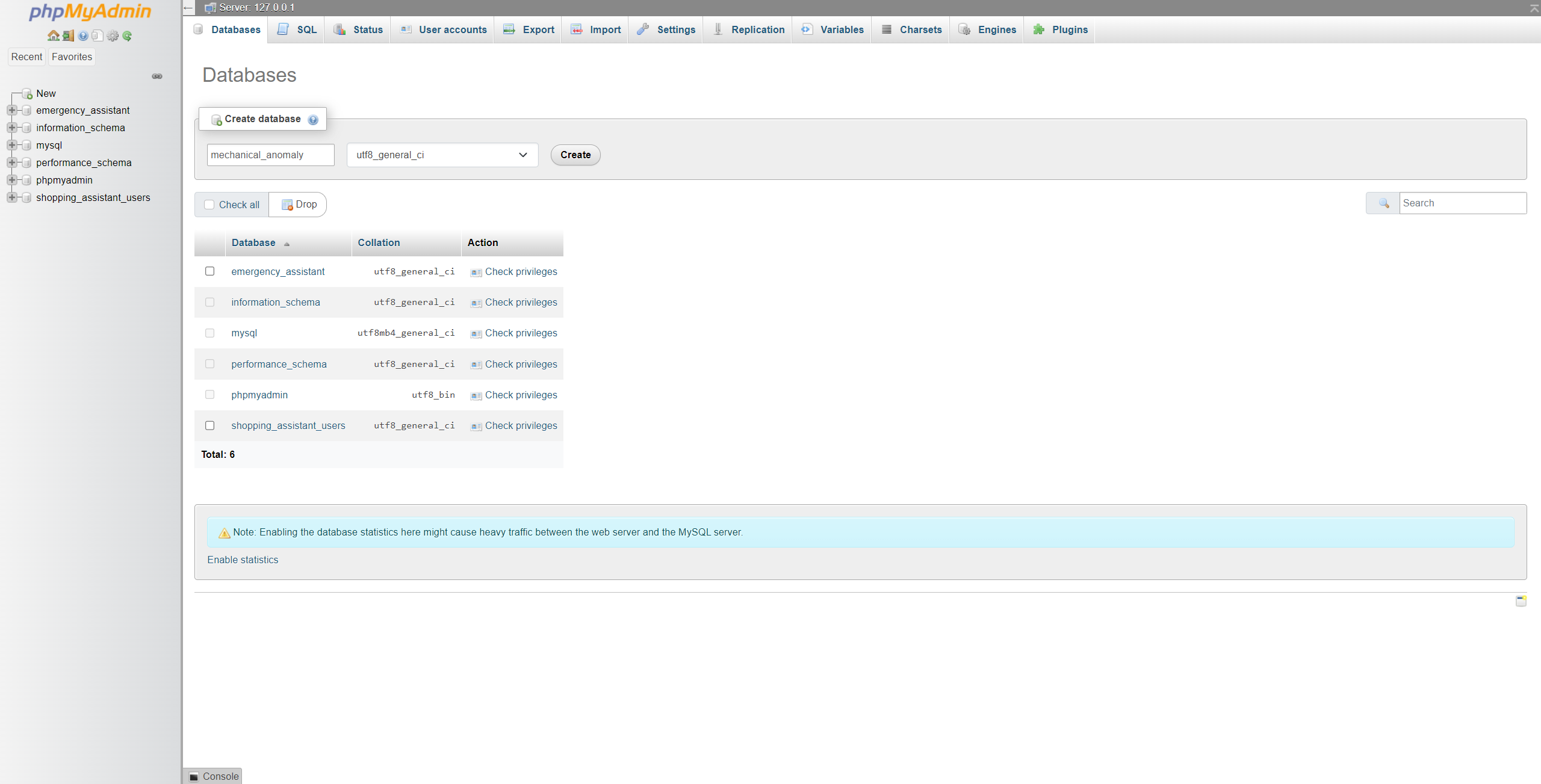Click privileges icon in emergency_assistant row

click(476, 273)
